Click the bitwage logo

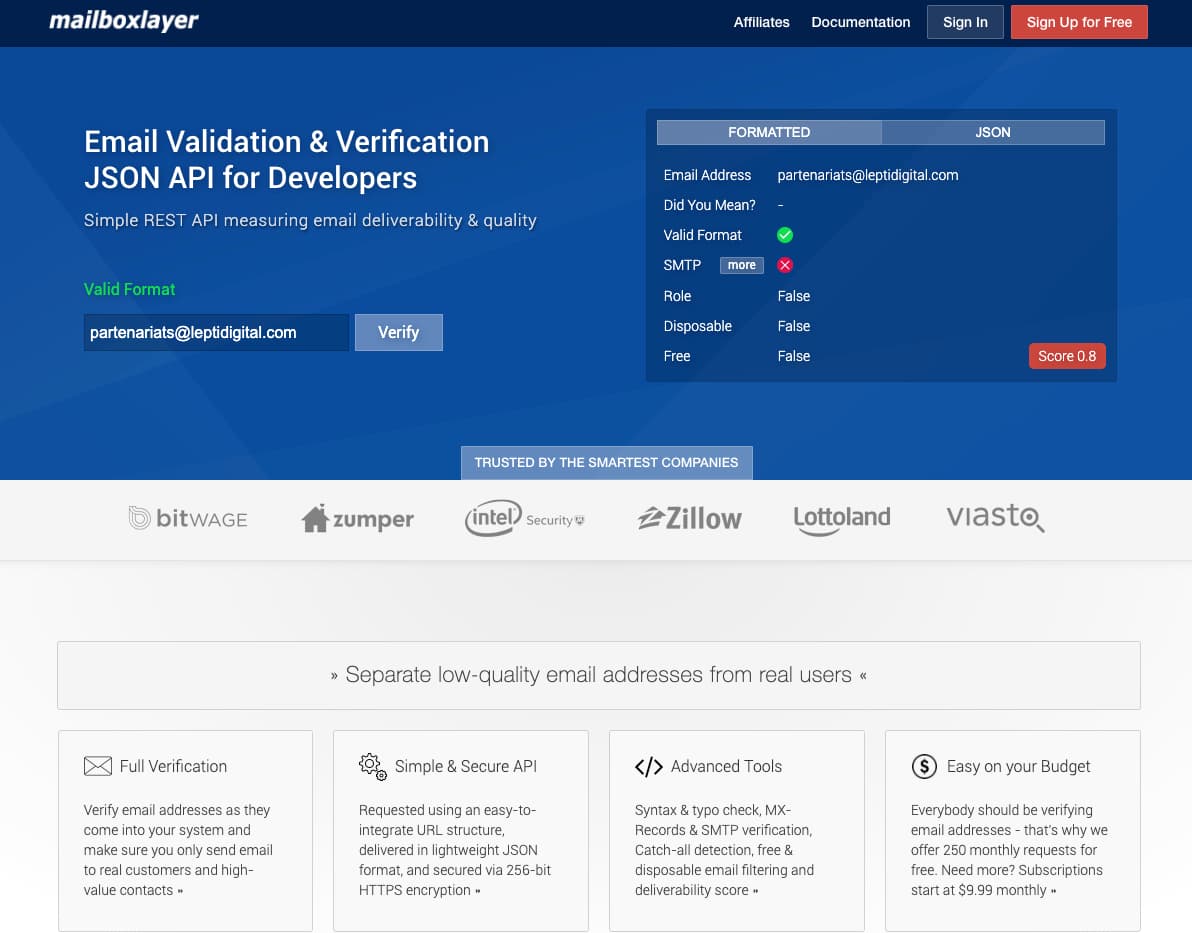(188, 518)
